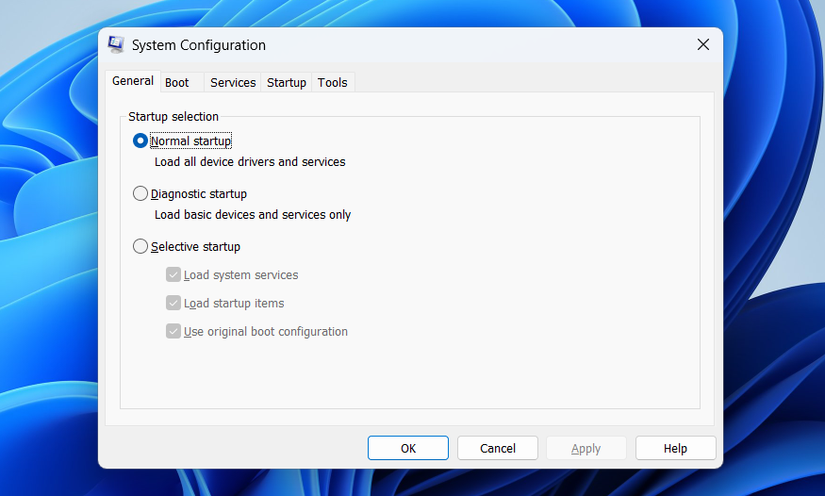This screenshot has height=496, width=825.
Task: Click the 'Startup selection' group label
Action: [x=173, y=117]
